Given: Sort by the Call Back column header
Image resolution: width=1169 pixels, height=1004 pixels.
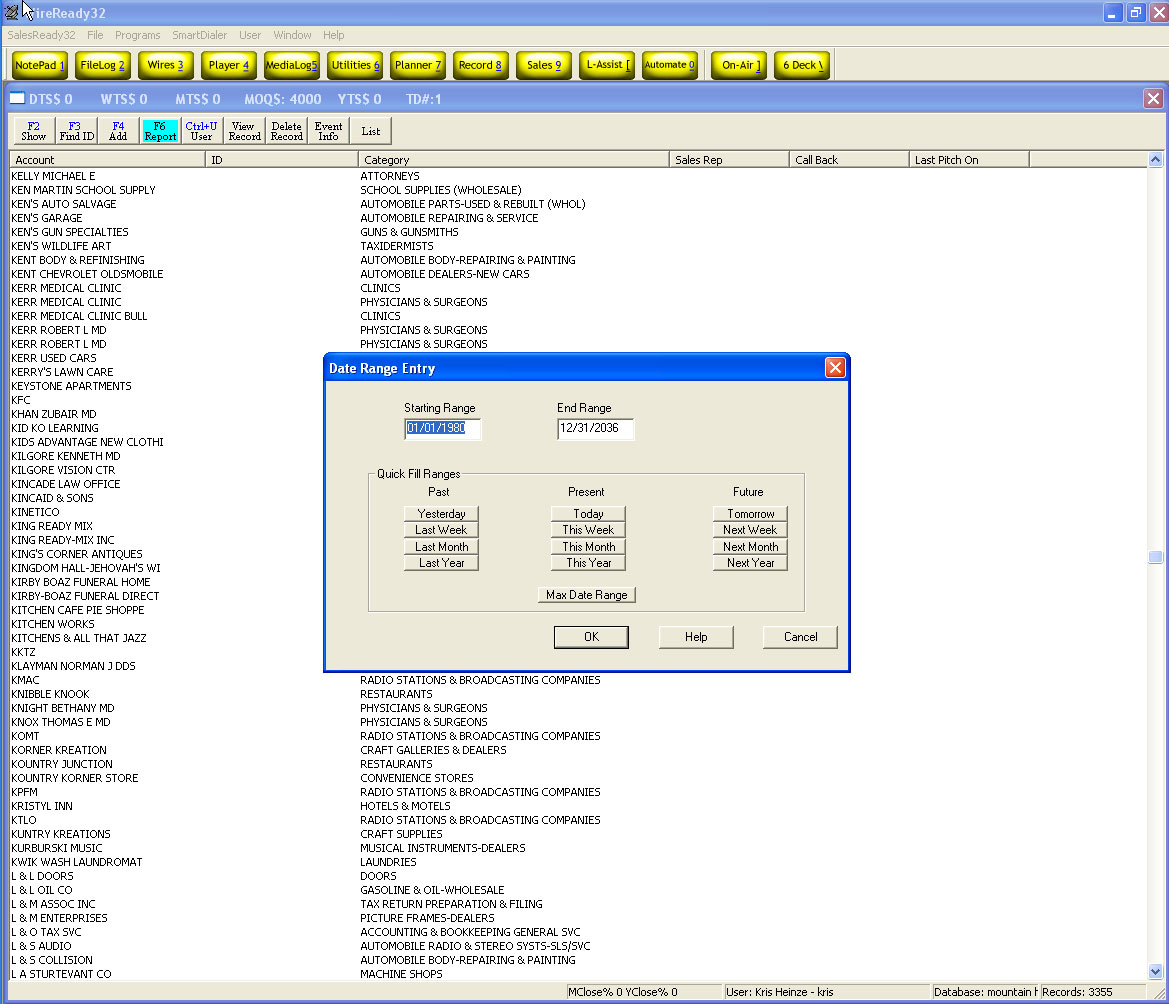Looking at the screenshot, I should tap(849, 160).
